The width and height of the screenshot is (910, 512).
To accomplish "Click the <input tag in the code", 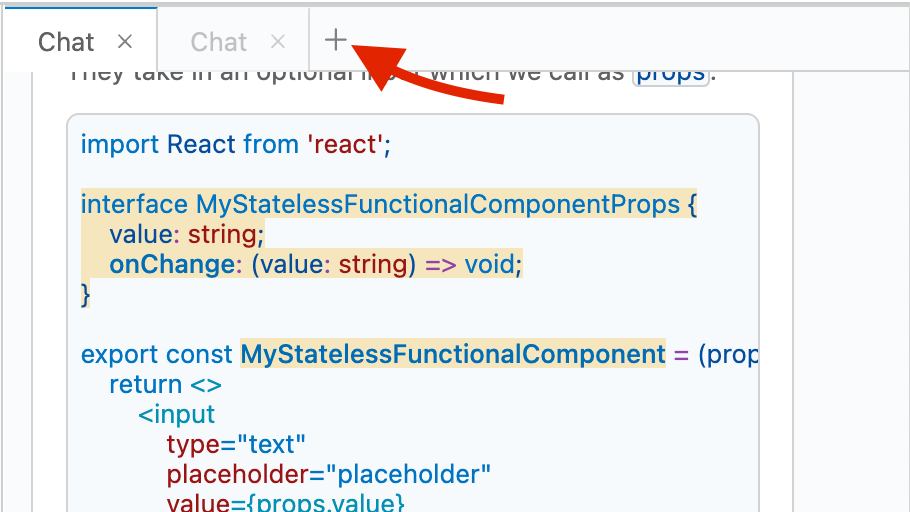I will [176, 414].
